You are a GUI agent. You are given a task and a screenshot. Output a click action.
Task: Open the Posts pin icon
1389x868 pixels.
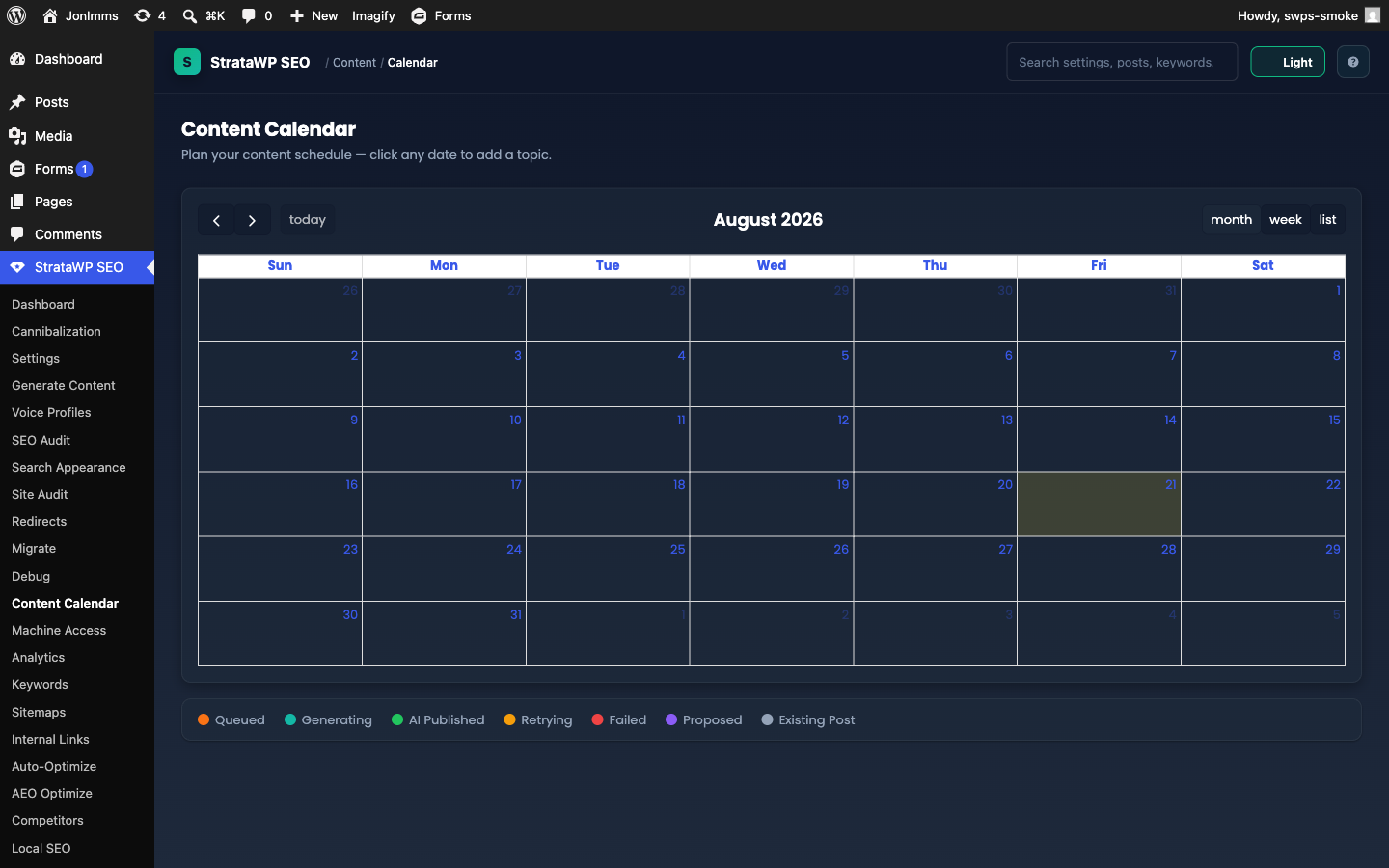(x=17, y=102)
